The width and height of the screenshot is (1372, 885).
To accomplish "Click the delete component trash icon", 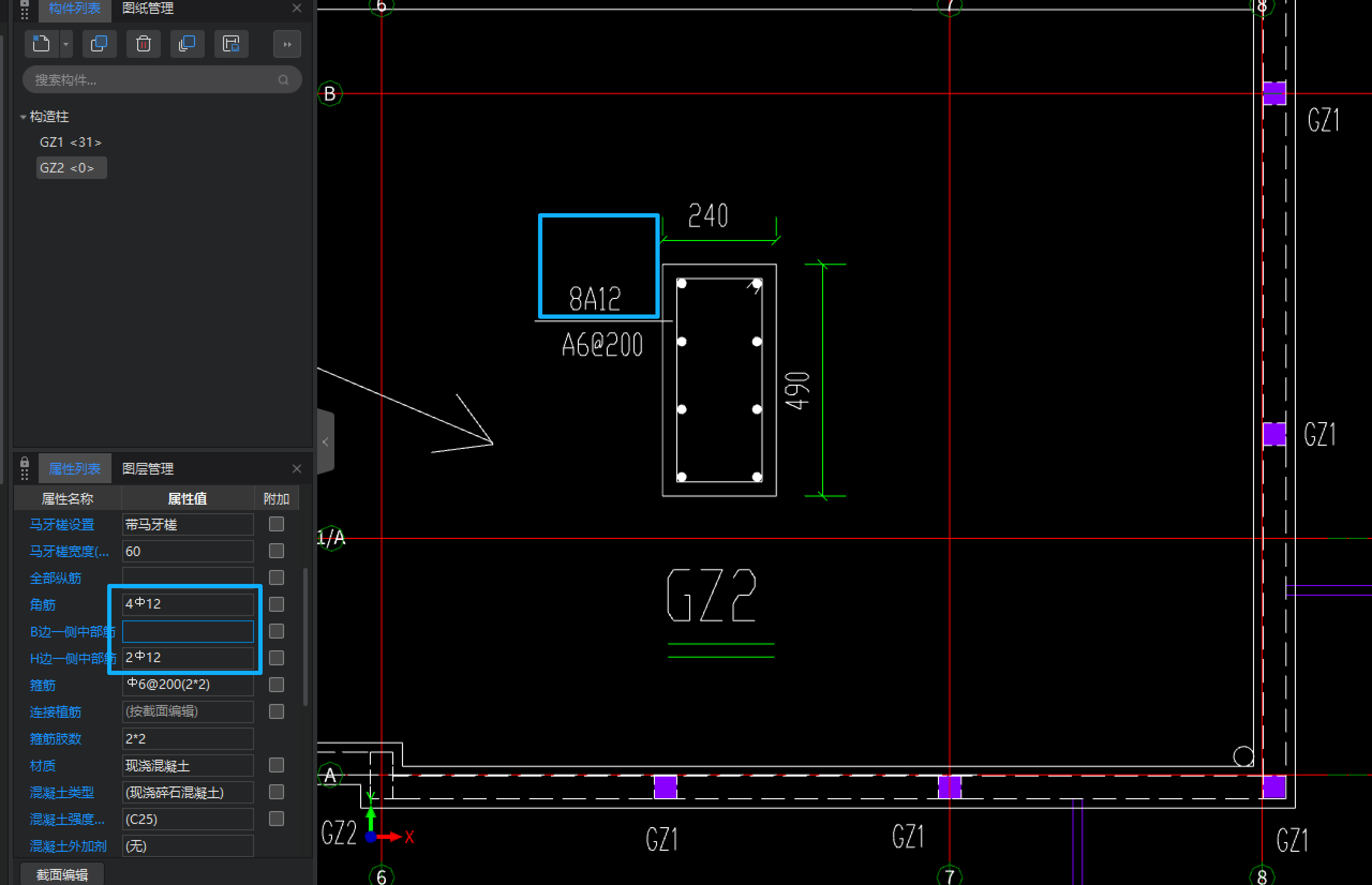I will click(143, 44).
